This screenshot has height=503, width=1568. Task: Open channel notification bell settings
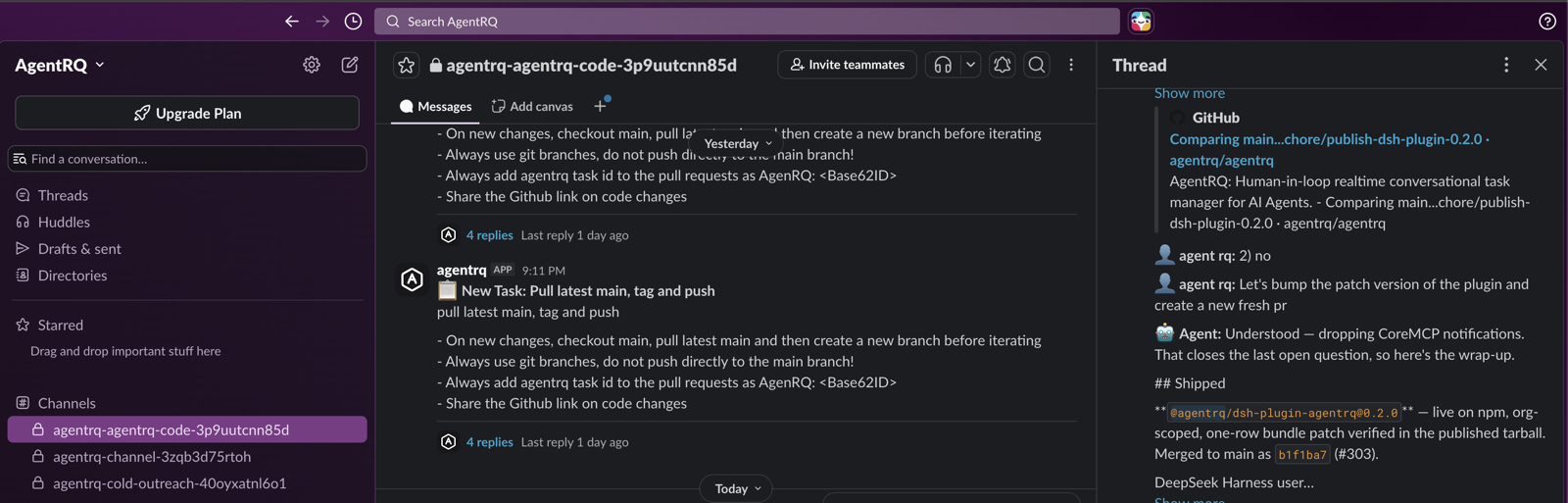point(1003,65)
